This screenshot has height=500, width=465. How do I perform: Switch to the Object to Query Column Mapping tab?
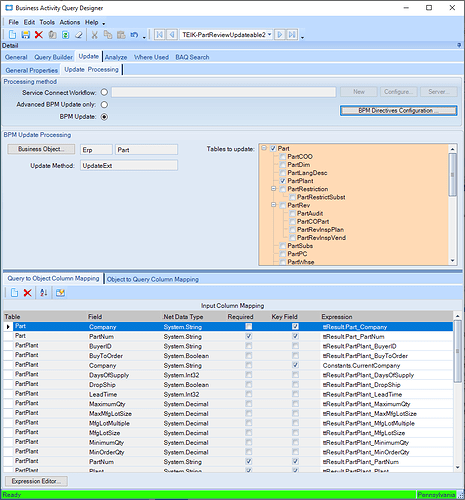(153, 279)
